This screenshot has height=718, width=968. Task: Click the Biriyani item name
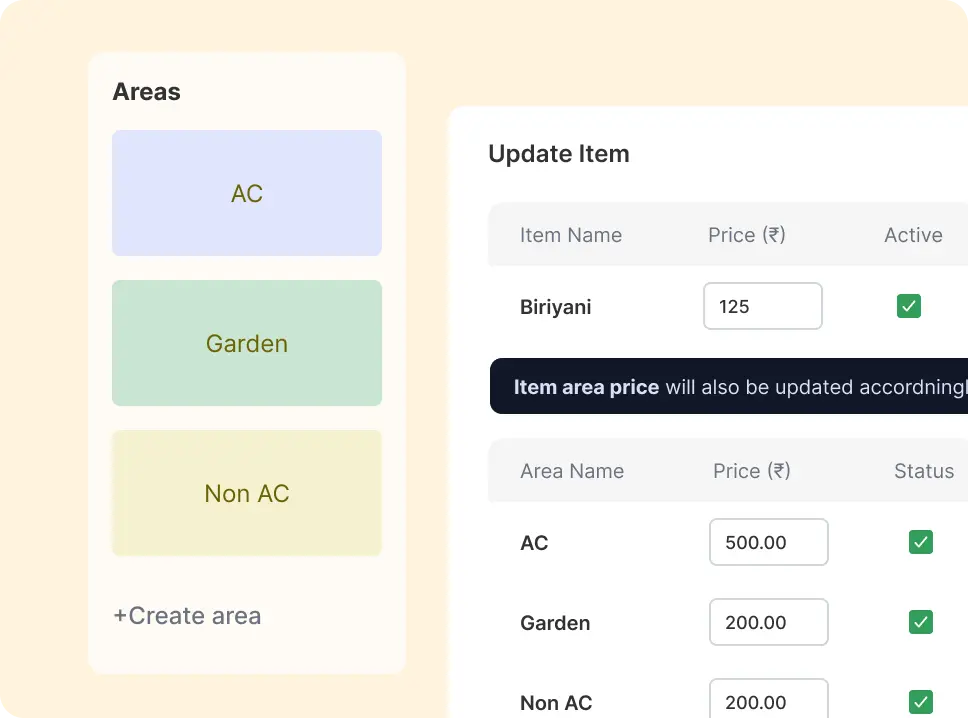coord(556,307)
